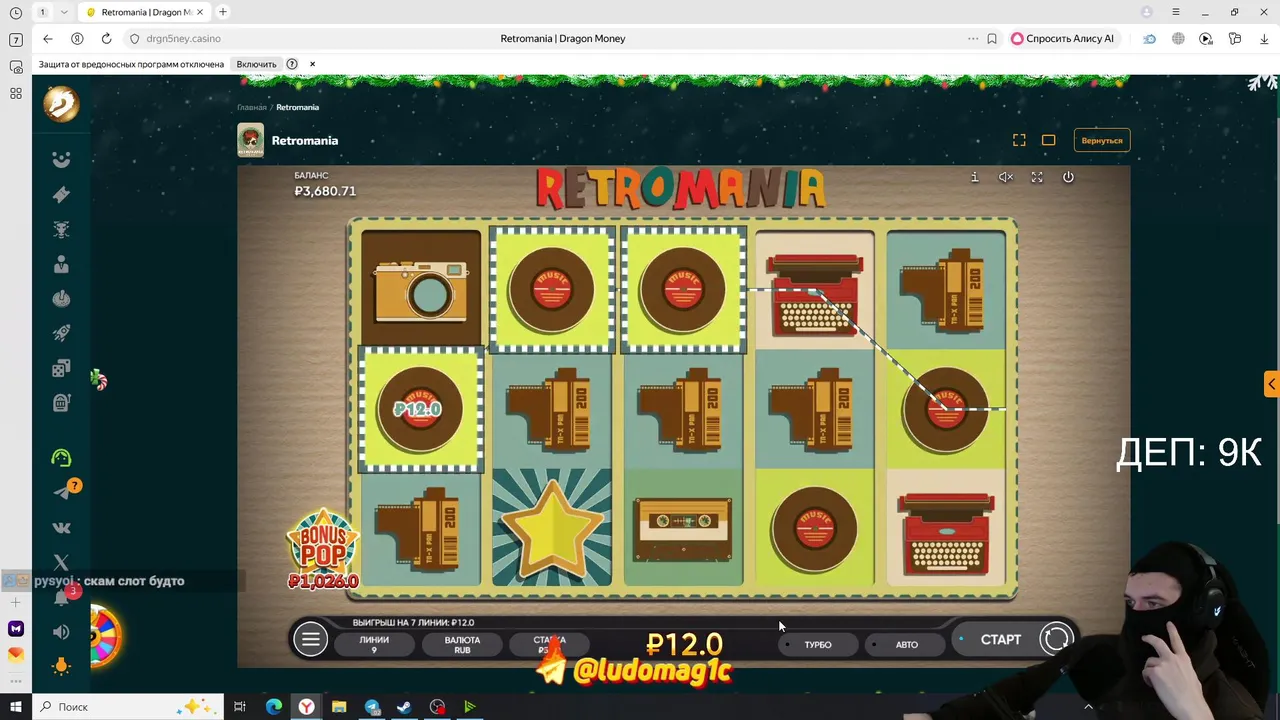The image size is (1280, 720).
Task: Open the mail icon in browser sidebar
Action: [x=15, y=655]
